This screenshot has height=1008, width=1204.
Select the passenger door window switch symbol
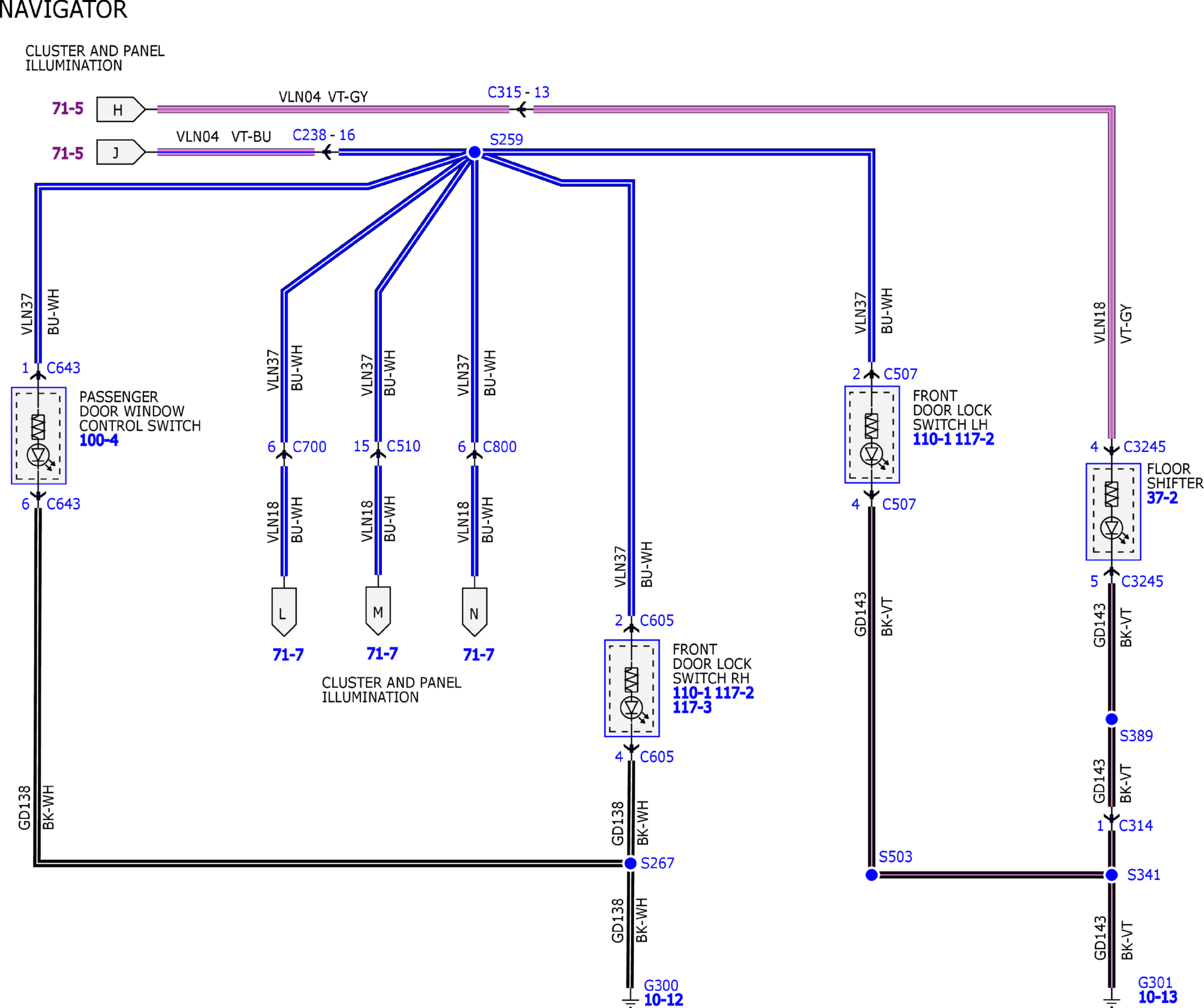pyautogui.click(x=38, y=436)
